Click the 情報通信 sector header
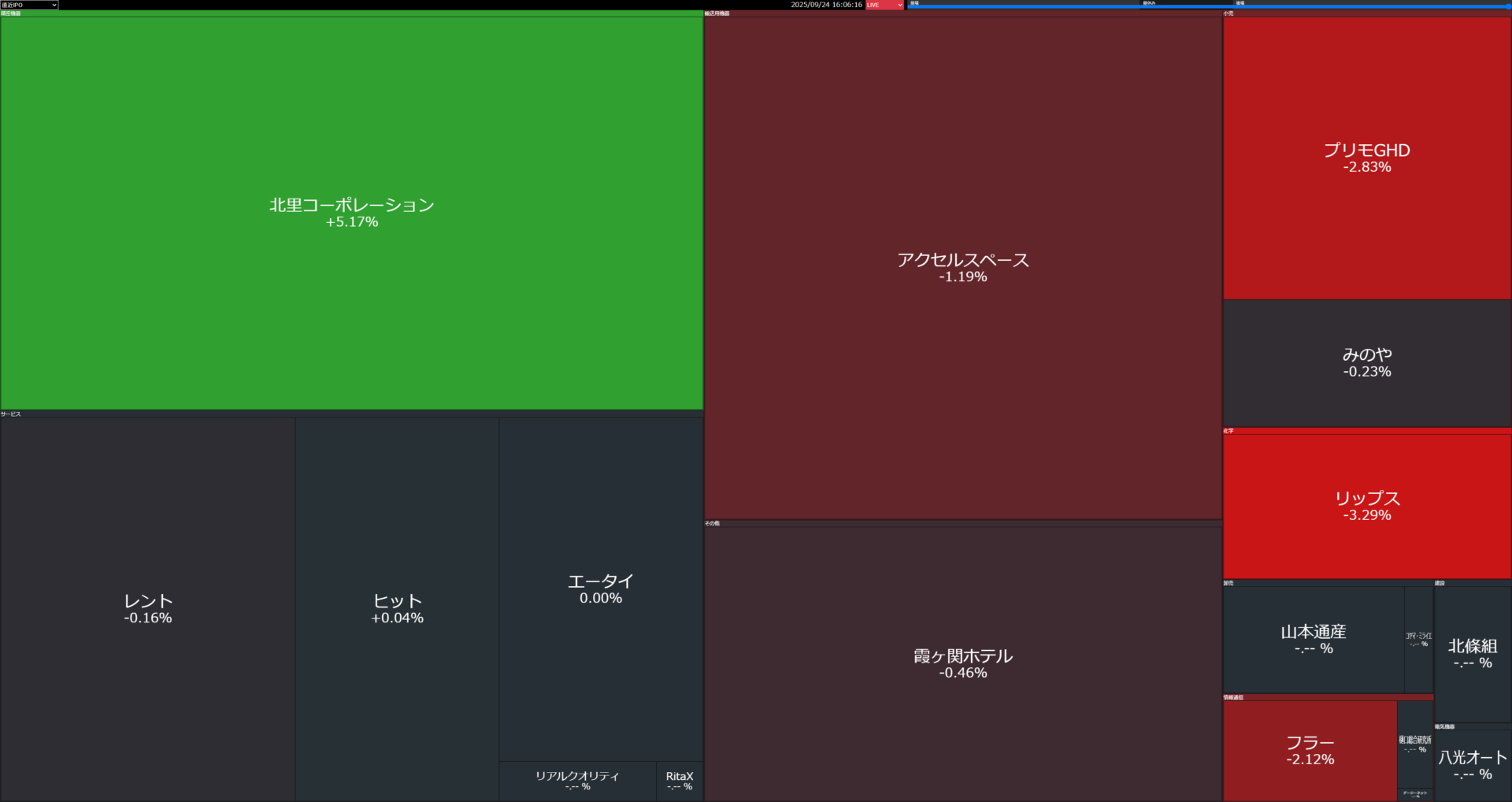Screen dimensions: 1512x802 pyautogui.click(x=1233, y=697)
